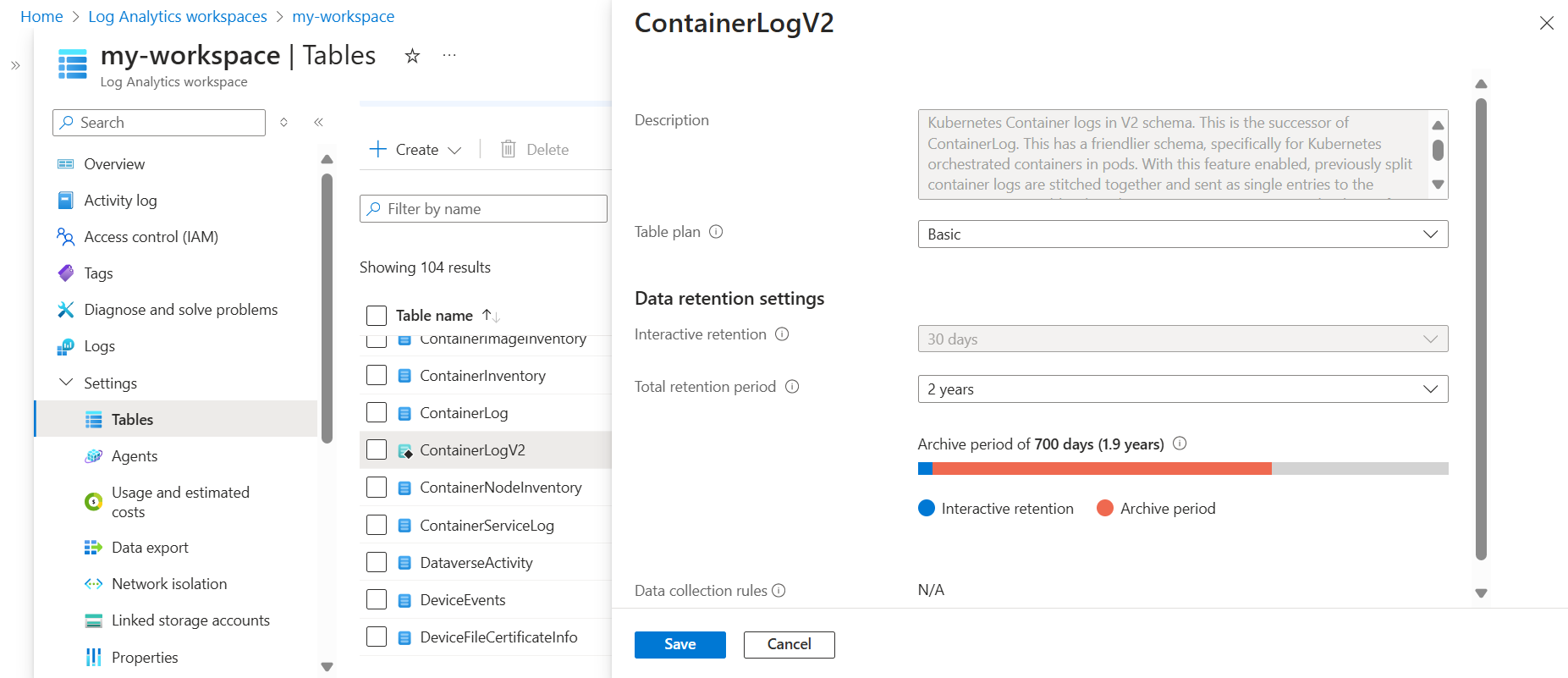Open the Total retention period dropdown

pos(1182,389)
